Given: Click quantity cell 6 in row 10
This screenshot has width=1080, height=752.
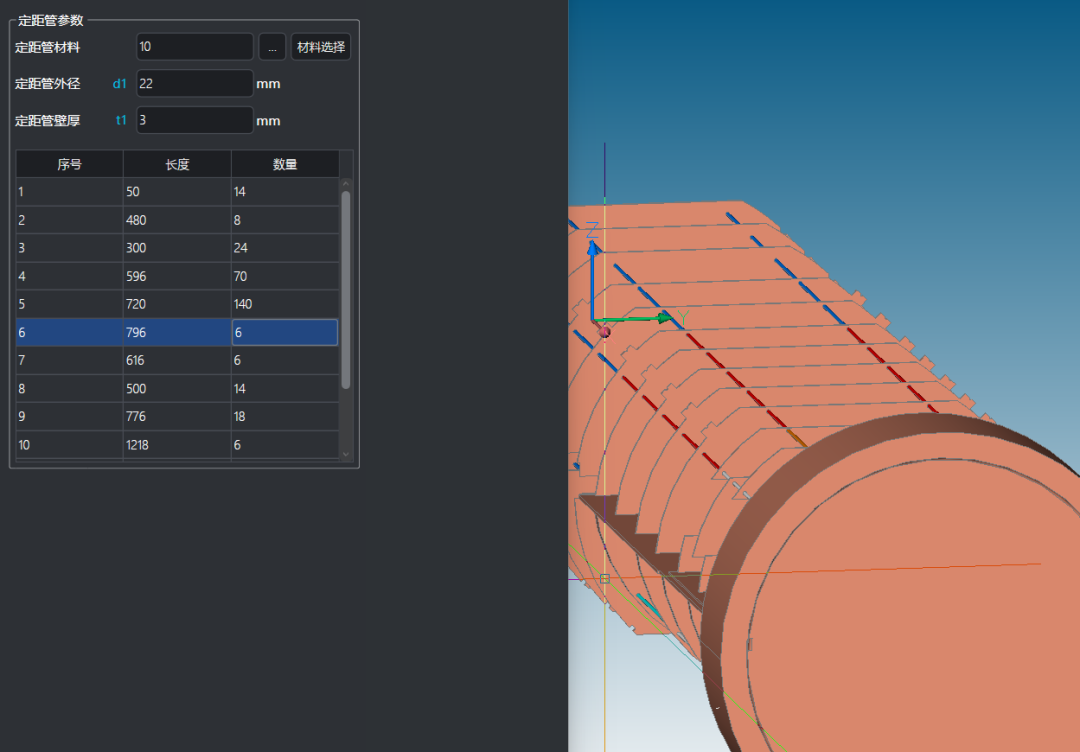Looking at the screenshot, I should 285,444.
